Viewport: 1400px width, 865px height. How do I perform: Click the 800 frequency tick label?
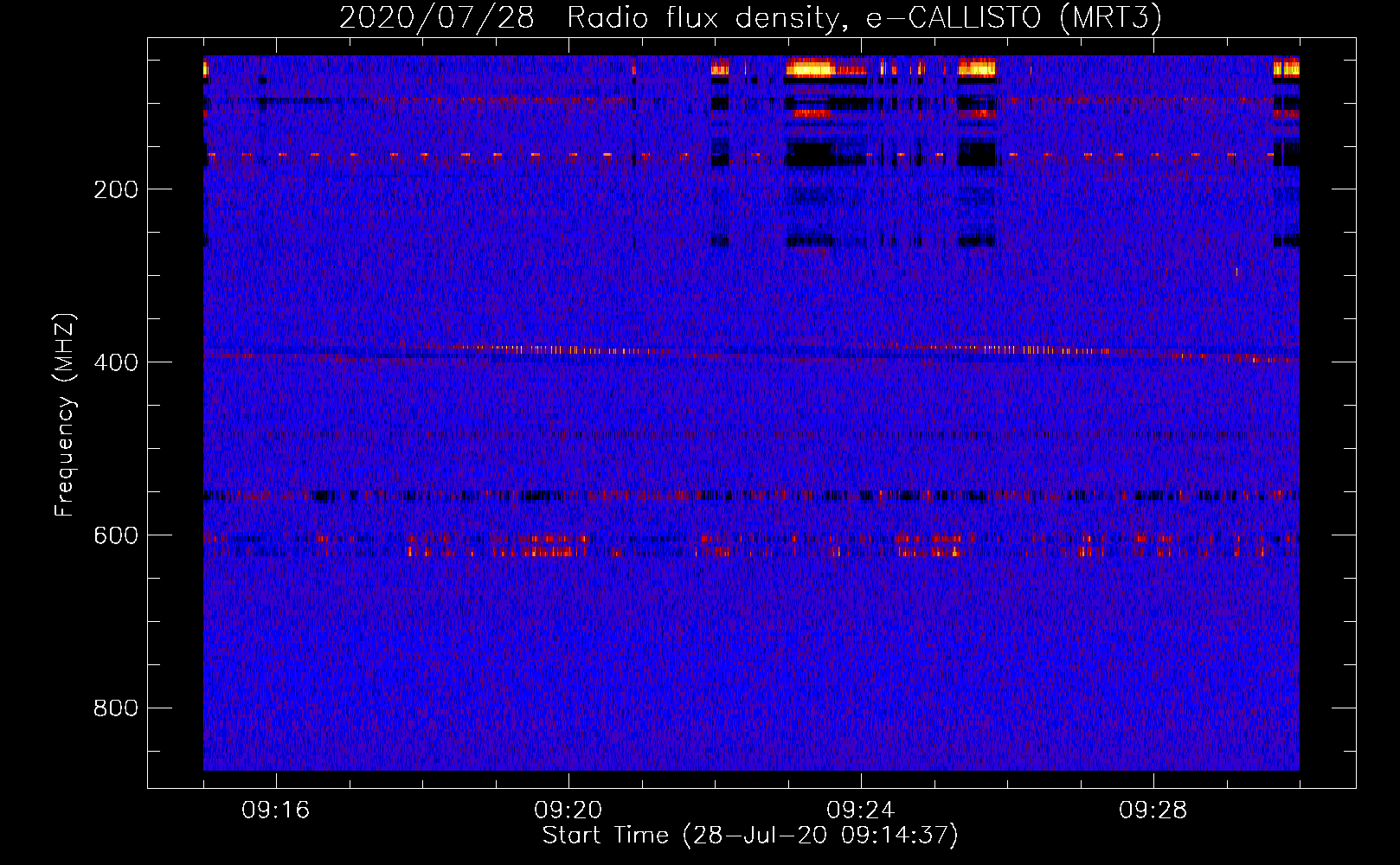point(116,708)
